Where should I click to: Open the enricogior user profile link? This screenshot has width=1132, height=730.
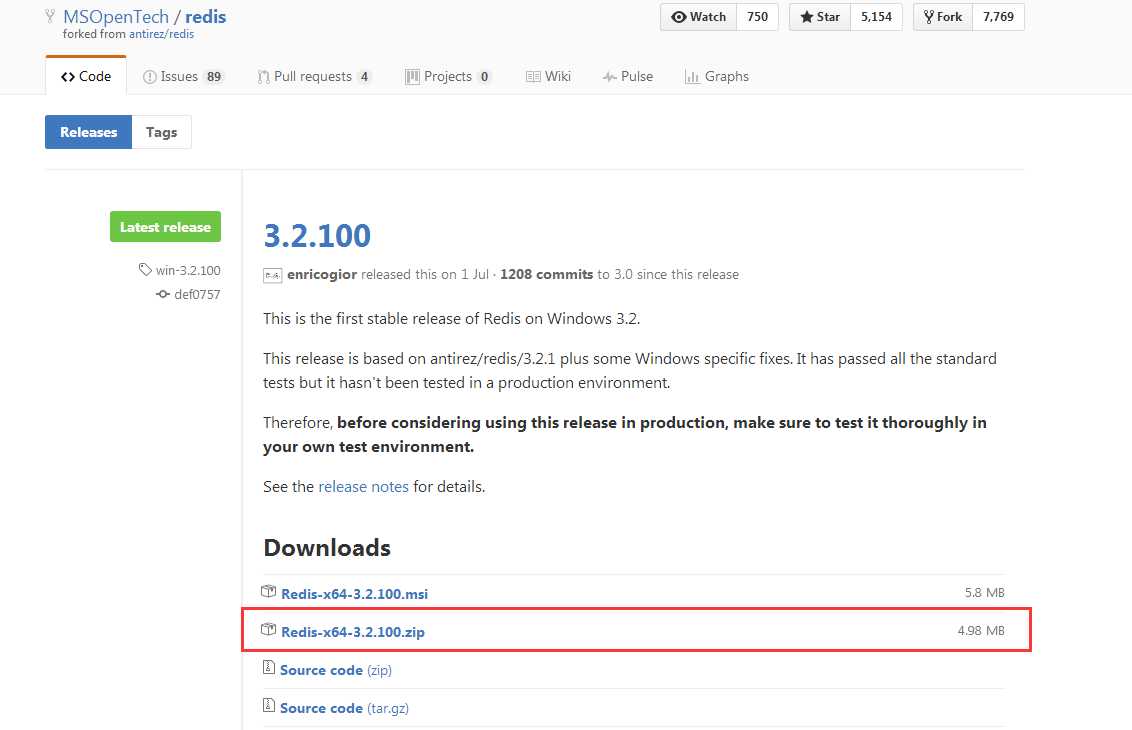[x=322, y=274]
